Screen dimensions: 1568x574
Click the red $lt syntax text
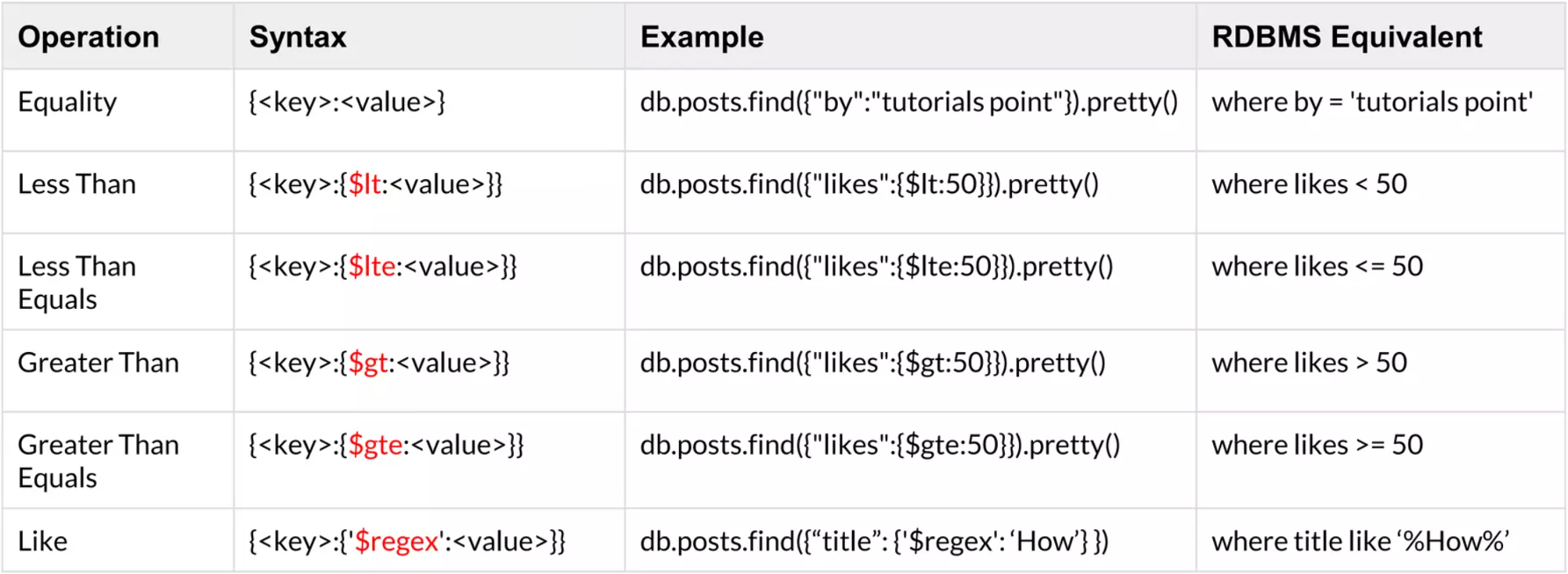coord(365,184)
